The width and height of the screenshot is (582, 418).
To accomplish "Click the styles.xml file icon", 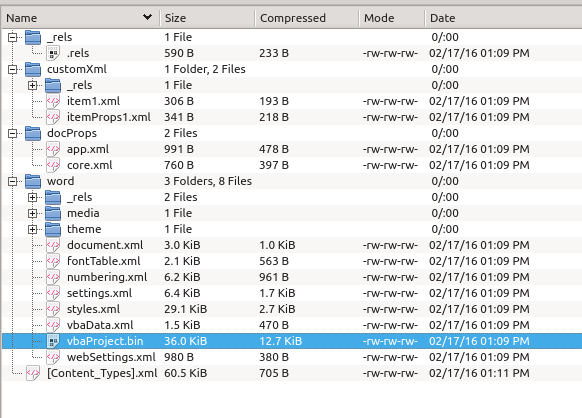I will [x=53, y=309].
